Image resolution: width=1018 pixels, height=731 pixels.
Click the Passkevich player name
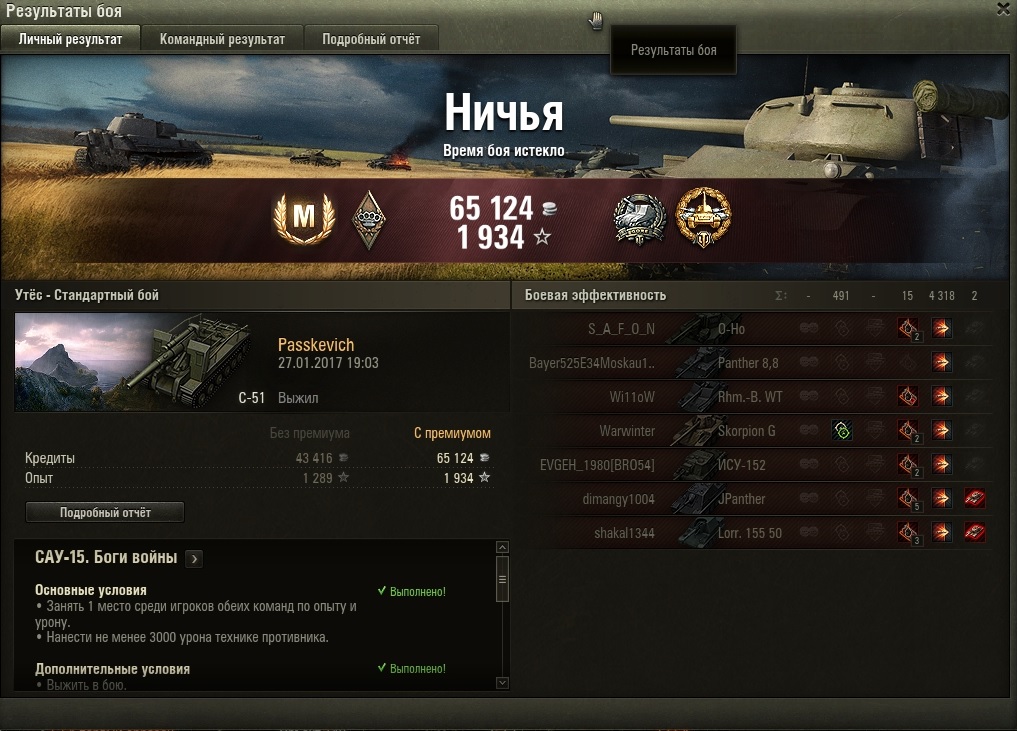pyautogui.click(x=316, y=345)
